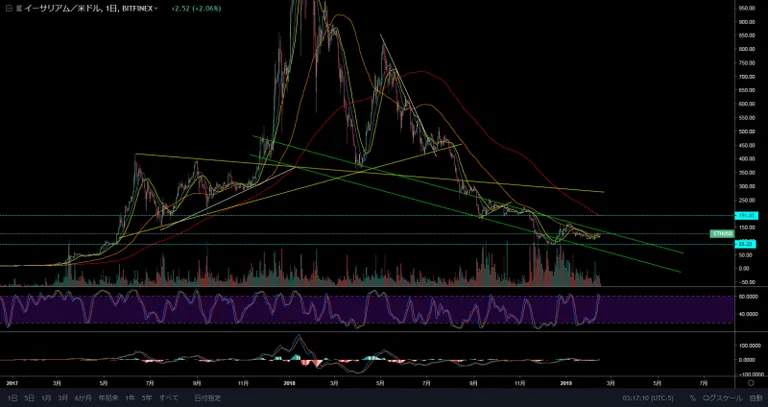Click the ETHUSD current price tag
Screen dimensions: 768x407
(722, 234)
